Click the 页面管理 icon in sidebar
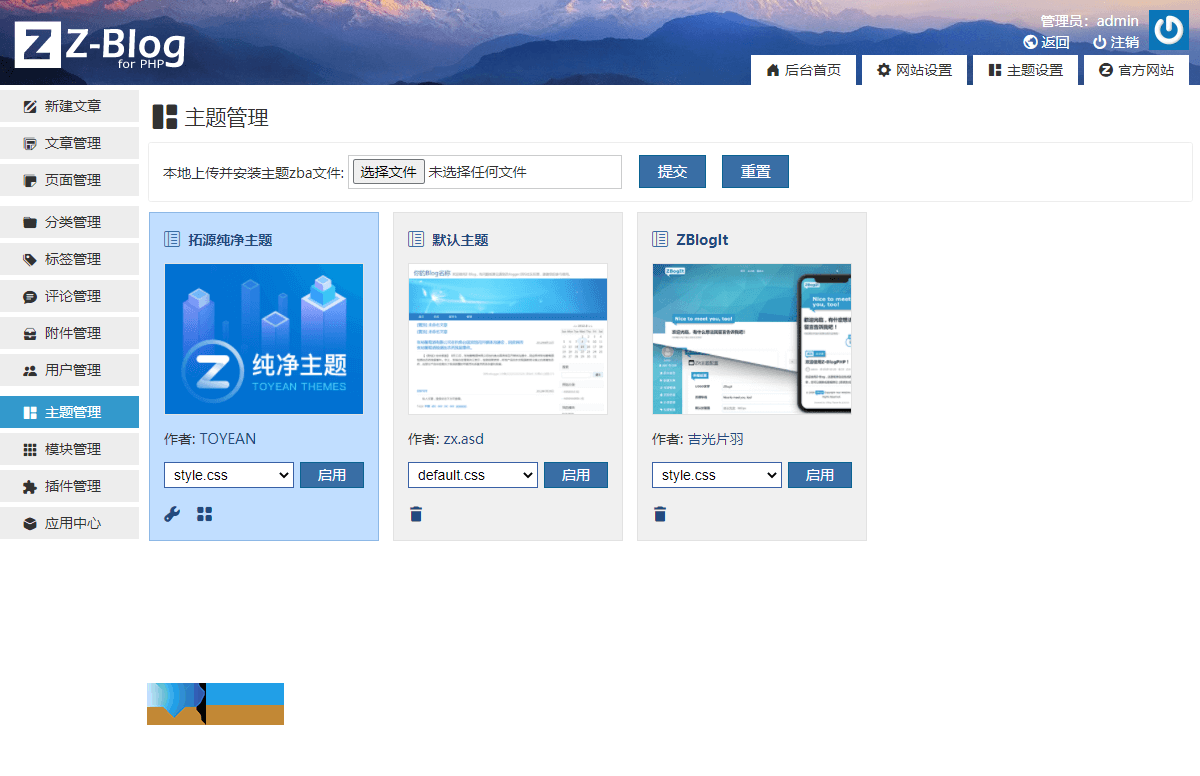1200x776 pixels. coord(30,180)
